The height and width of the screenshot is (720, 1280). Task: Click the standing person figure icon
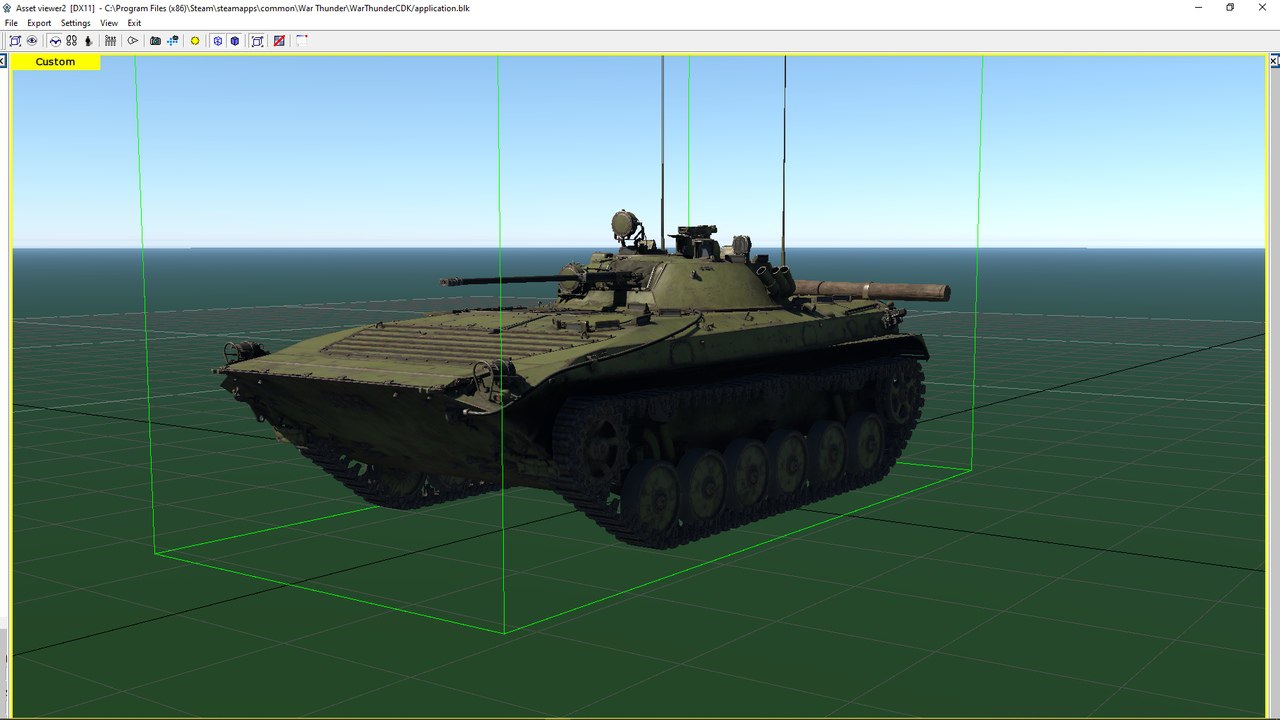88,41
